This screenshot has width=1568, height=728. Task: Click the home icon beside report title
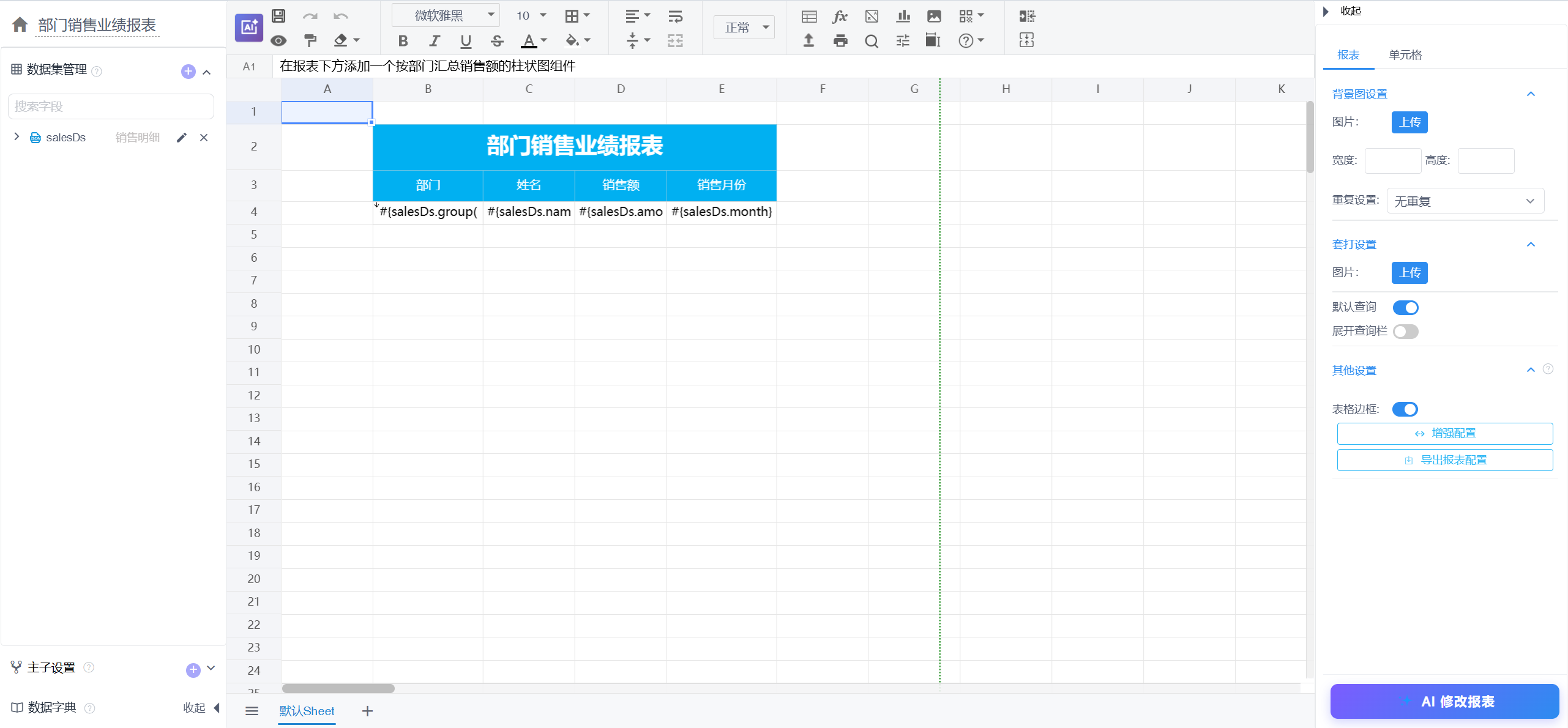(20, 24)
